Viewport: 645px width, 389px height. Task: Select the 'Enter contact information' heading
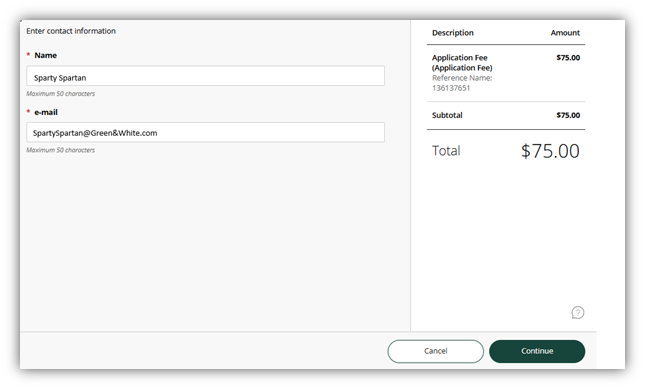(x=71, y=31)
